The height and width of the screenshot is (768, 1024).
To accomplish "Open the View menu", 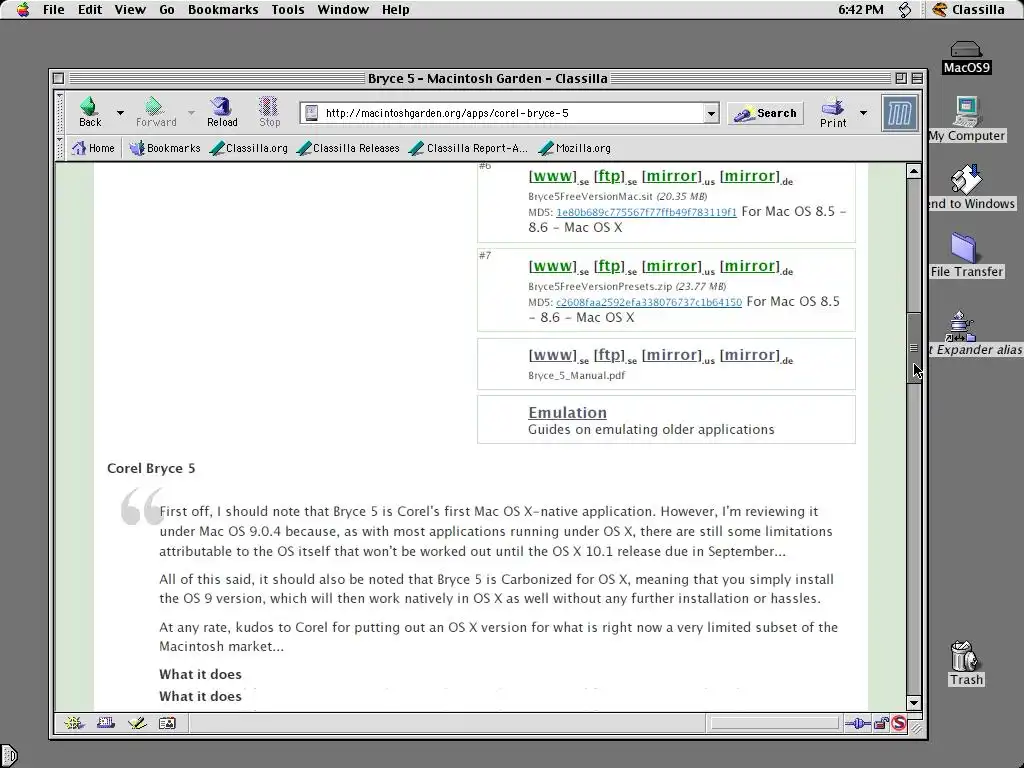I will (x=130, y=10).
